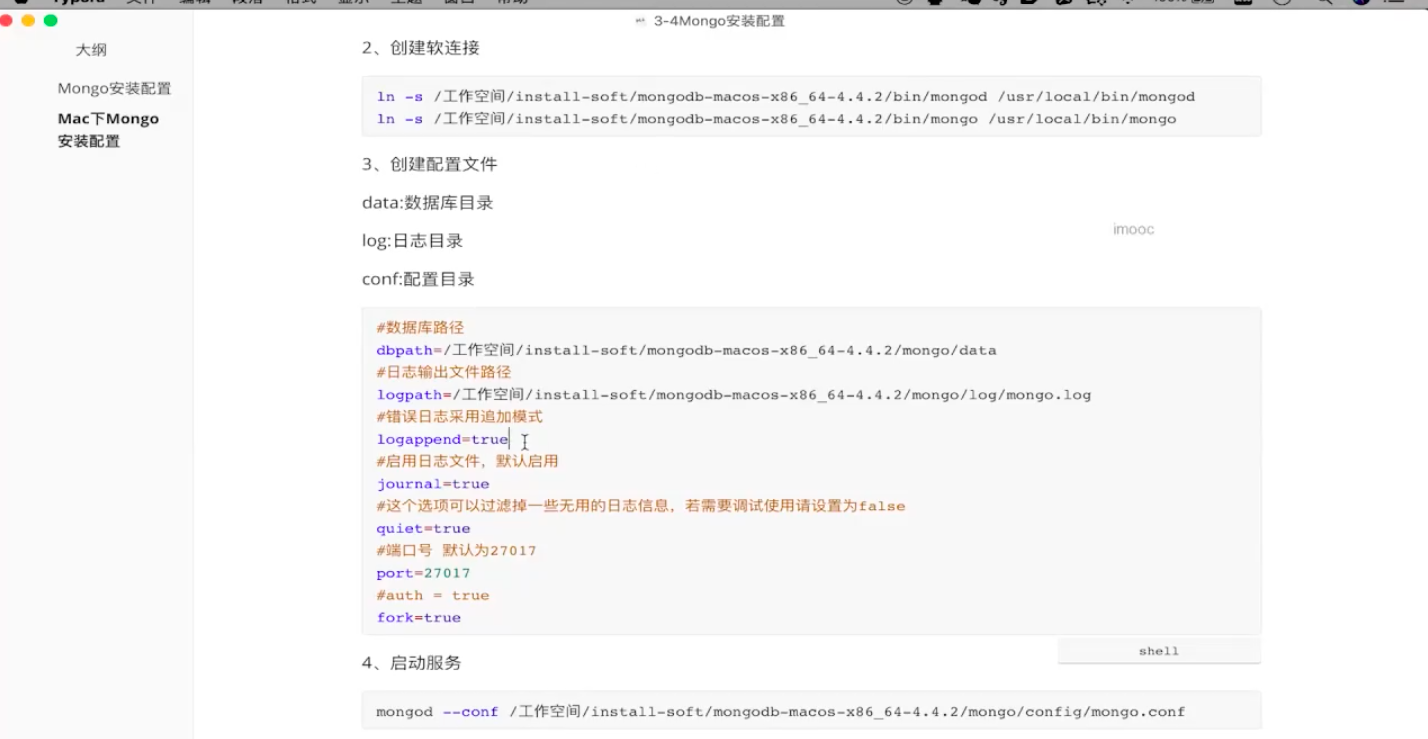
Task: Minimize the window with the yellow button
Action: (x=28, y=20)
